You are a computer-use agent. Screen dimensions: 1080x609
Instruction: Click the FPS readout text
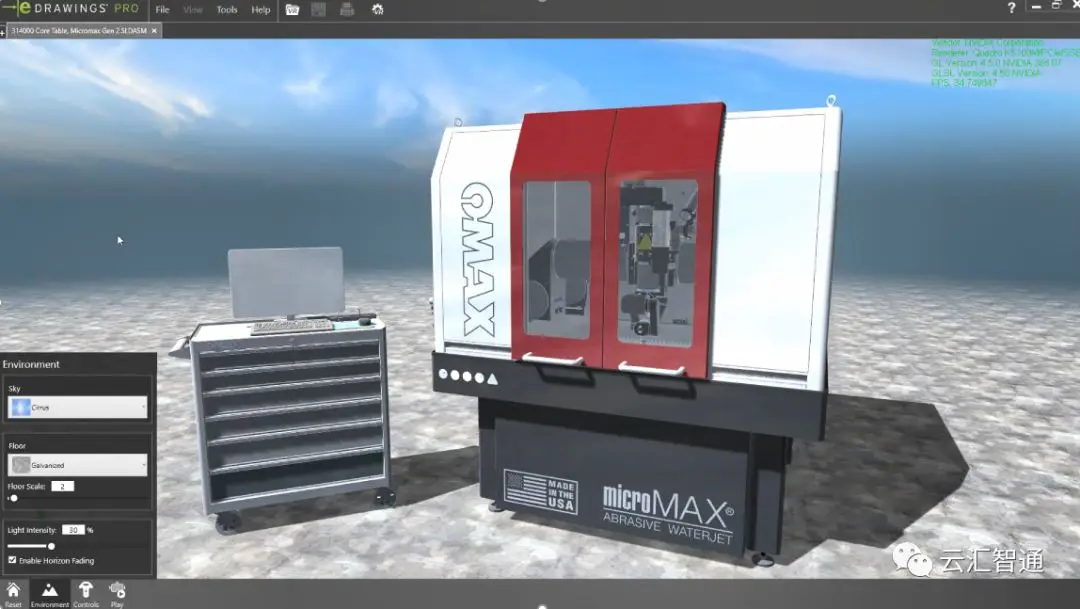coord(964,83)
